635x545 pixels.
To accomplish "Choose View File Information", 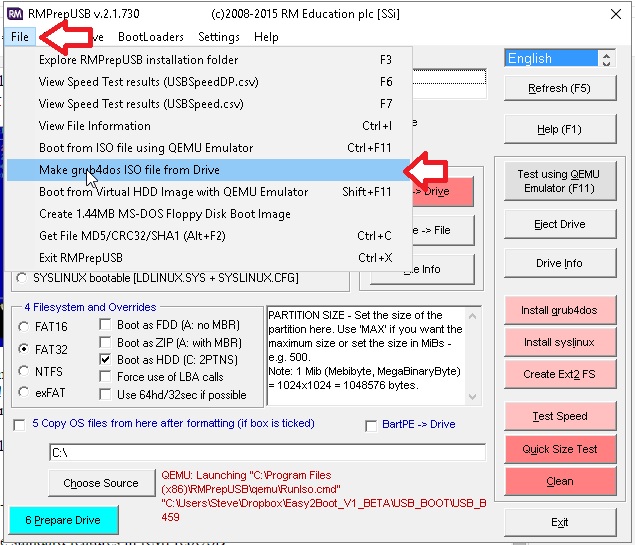I will click(209, 126).
